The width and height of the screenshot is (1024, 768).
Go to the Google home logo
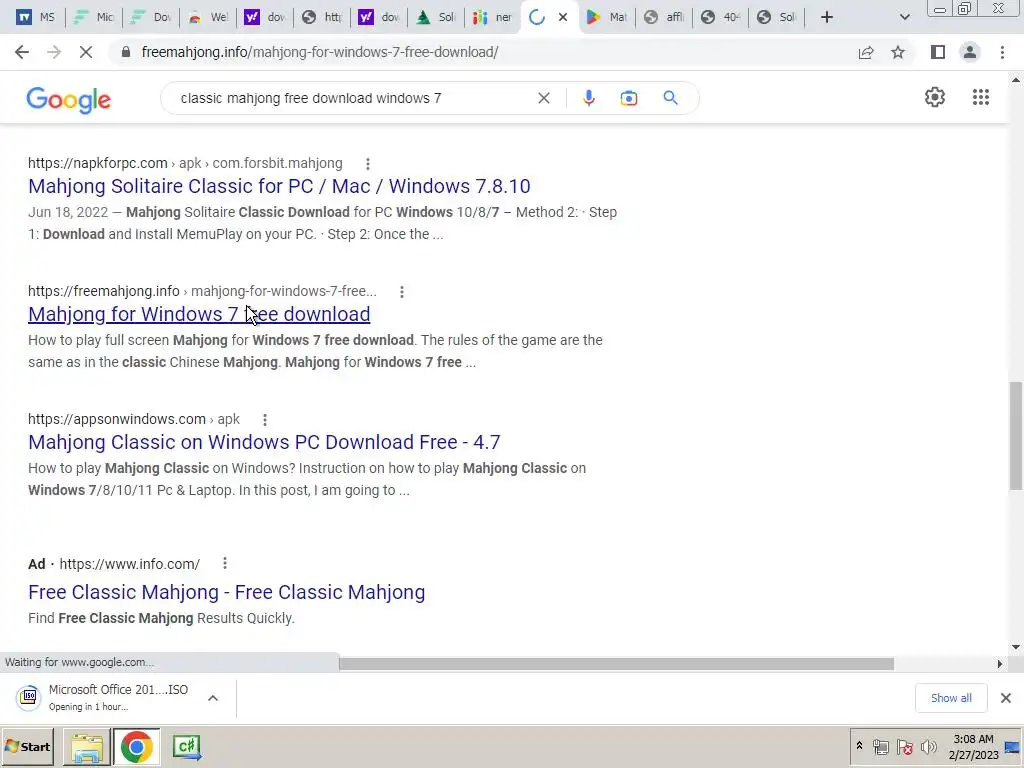click(x=69, y=100)
